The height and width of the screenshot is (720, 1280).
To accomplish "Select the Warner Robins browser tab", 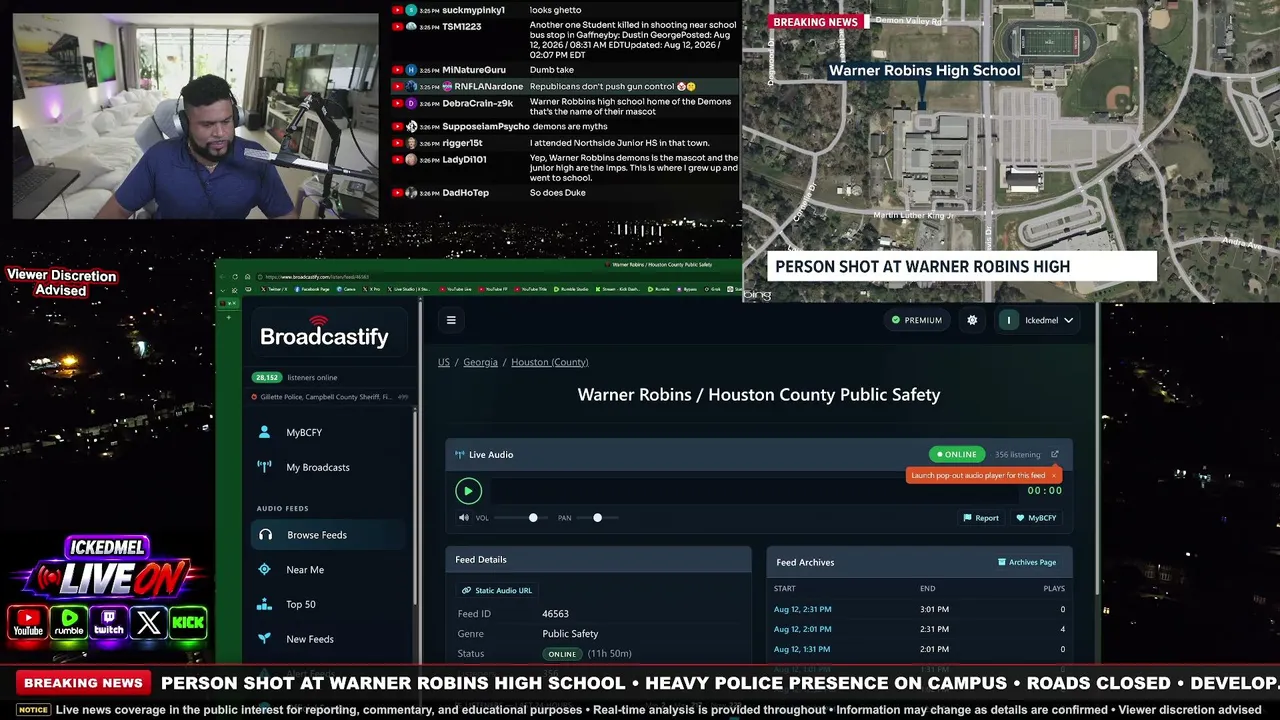I will [661, 265].
